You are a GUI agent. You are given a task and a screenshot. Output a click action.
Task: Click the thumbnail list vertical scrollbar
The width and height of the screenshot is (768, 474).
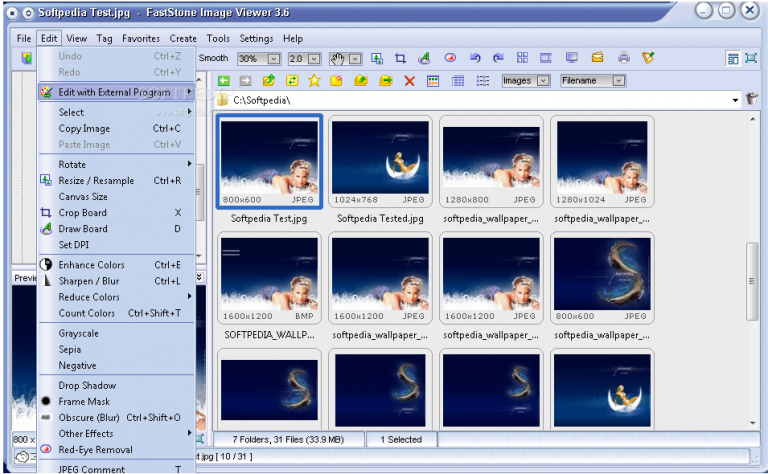pos(752,280)
